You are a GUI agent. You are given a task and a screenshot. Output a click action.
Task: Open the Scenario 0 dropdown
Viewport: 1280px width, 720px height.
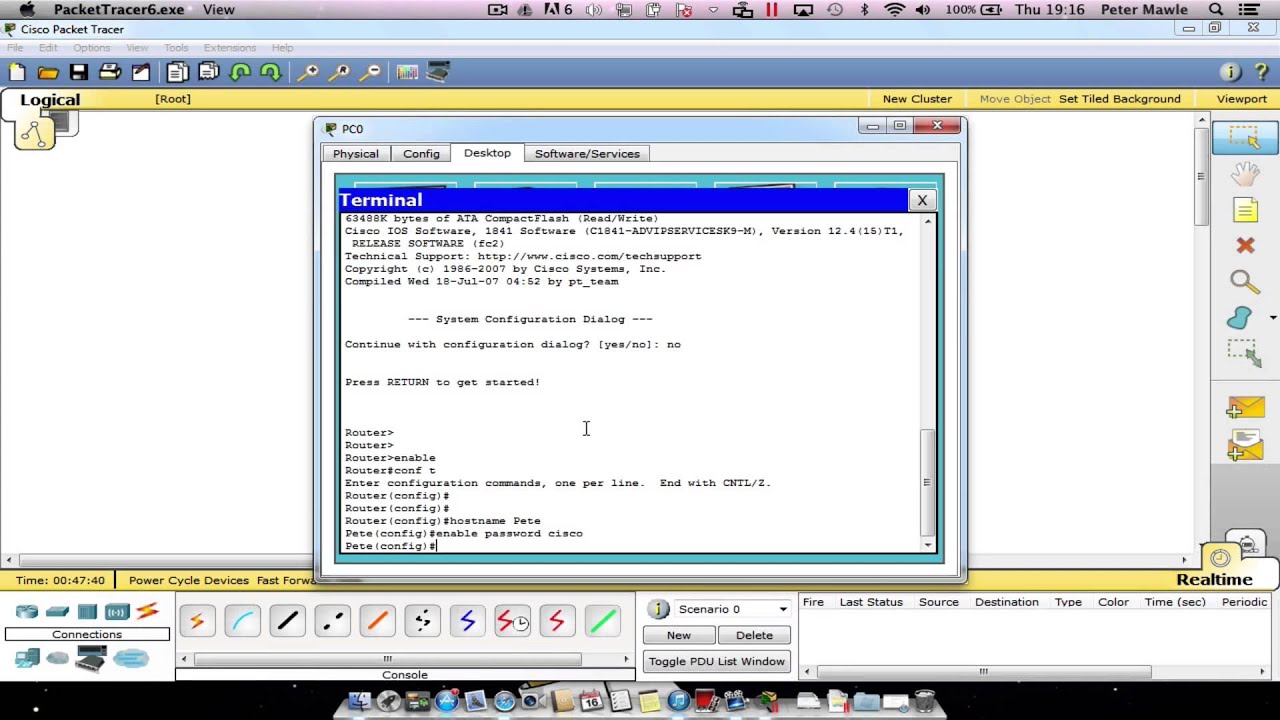pos(733,609)
